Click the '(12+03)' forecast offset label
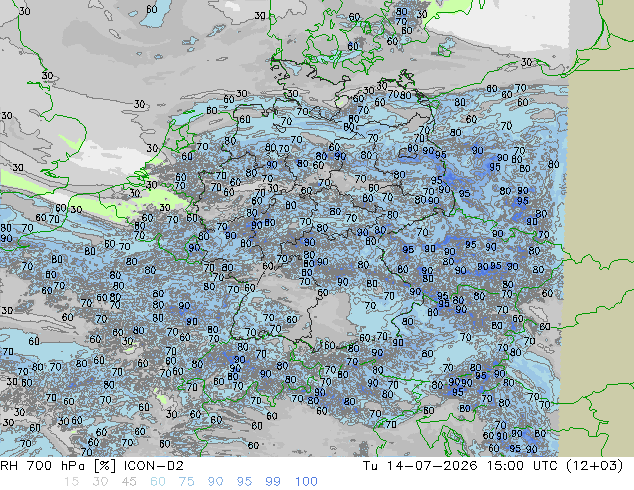 (x=594, y=466)
